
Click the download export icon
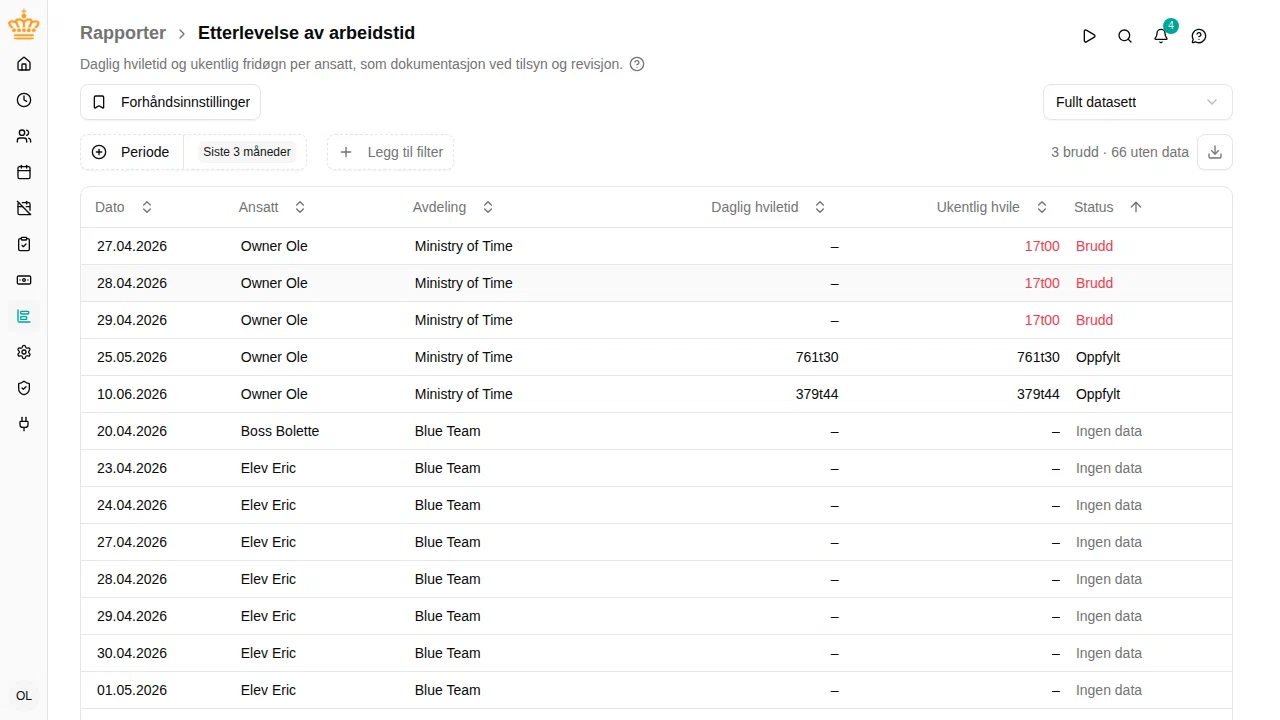tap(1215, 152)
